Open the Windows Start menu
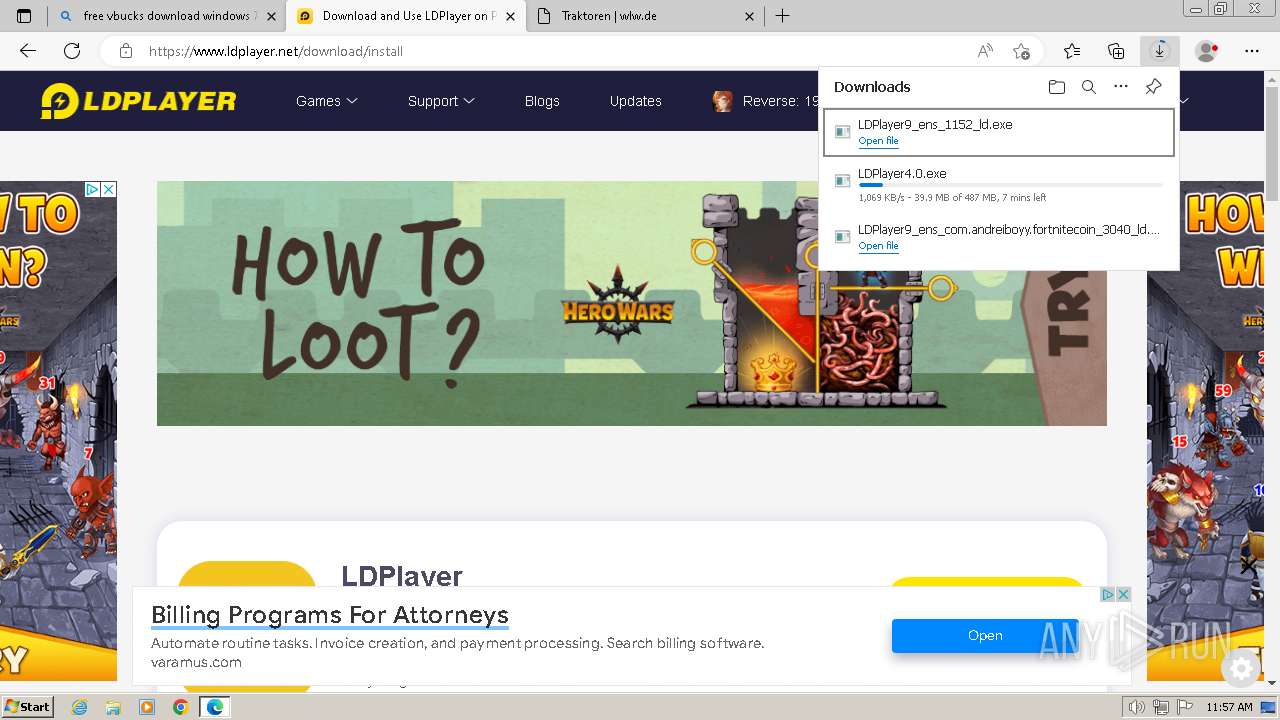Viewport: 1280px width, 720px height. point(27,707)
